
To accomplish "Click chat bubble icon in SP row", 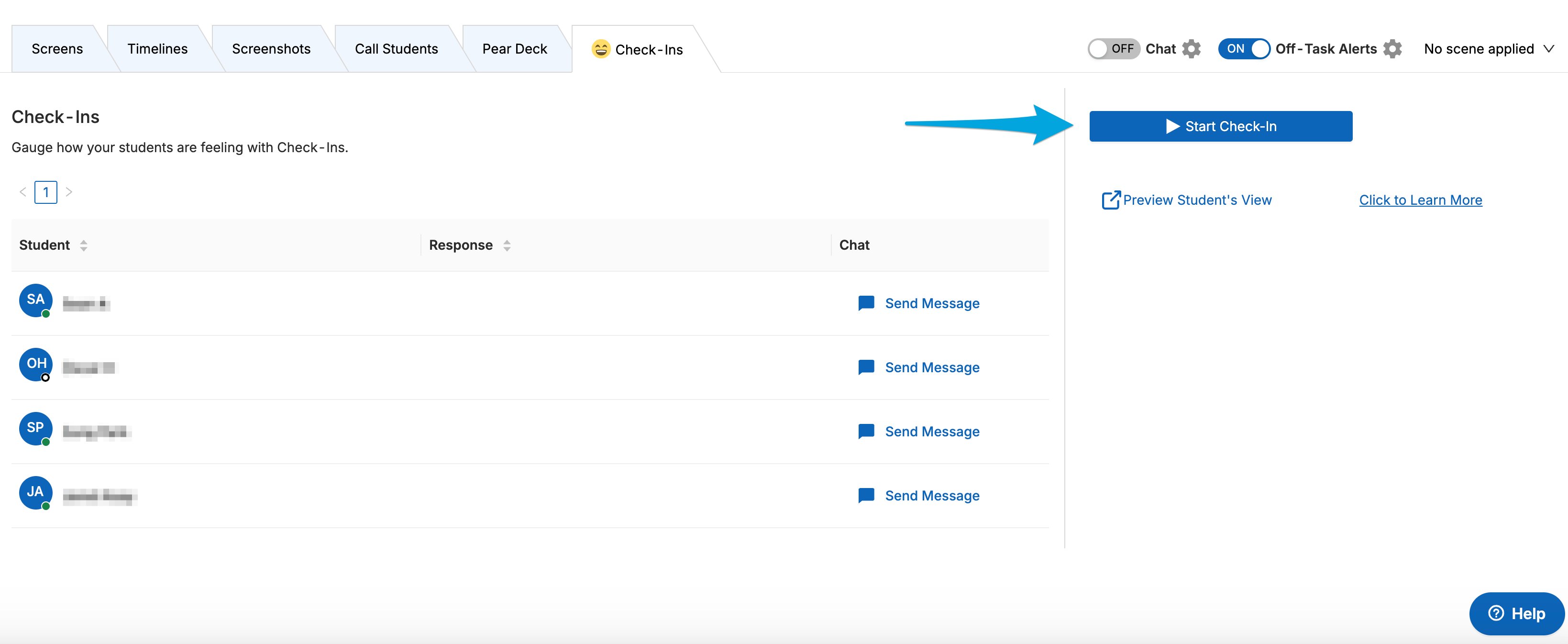I will point(866,432).
